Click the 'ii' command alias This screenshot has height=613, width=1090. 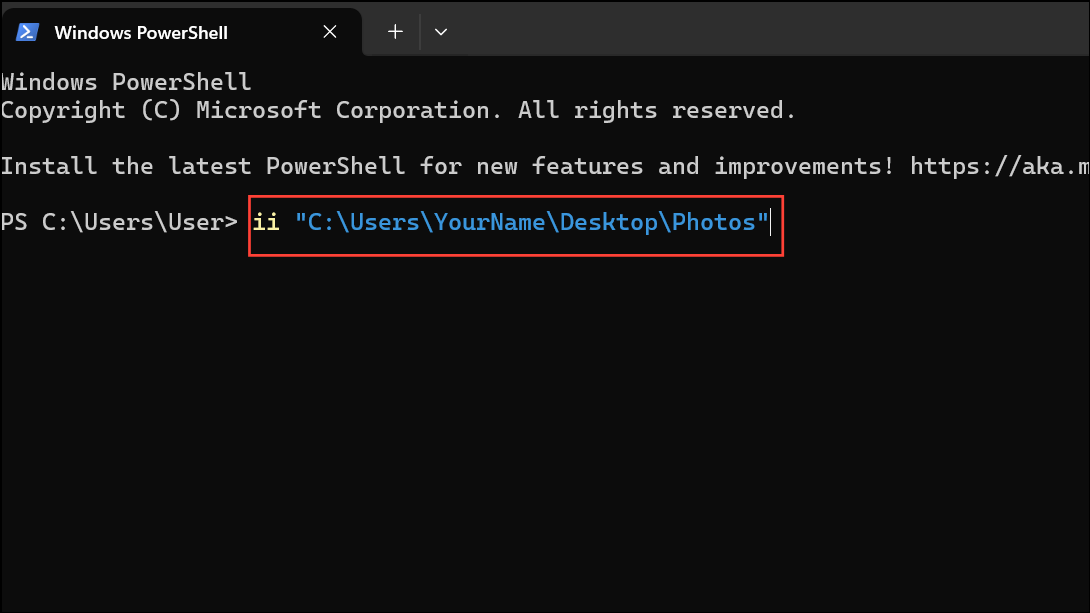pos(266,222)
